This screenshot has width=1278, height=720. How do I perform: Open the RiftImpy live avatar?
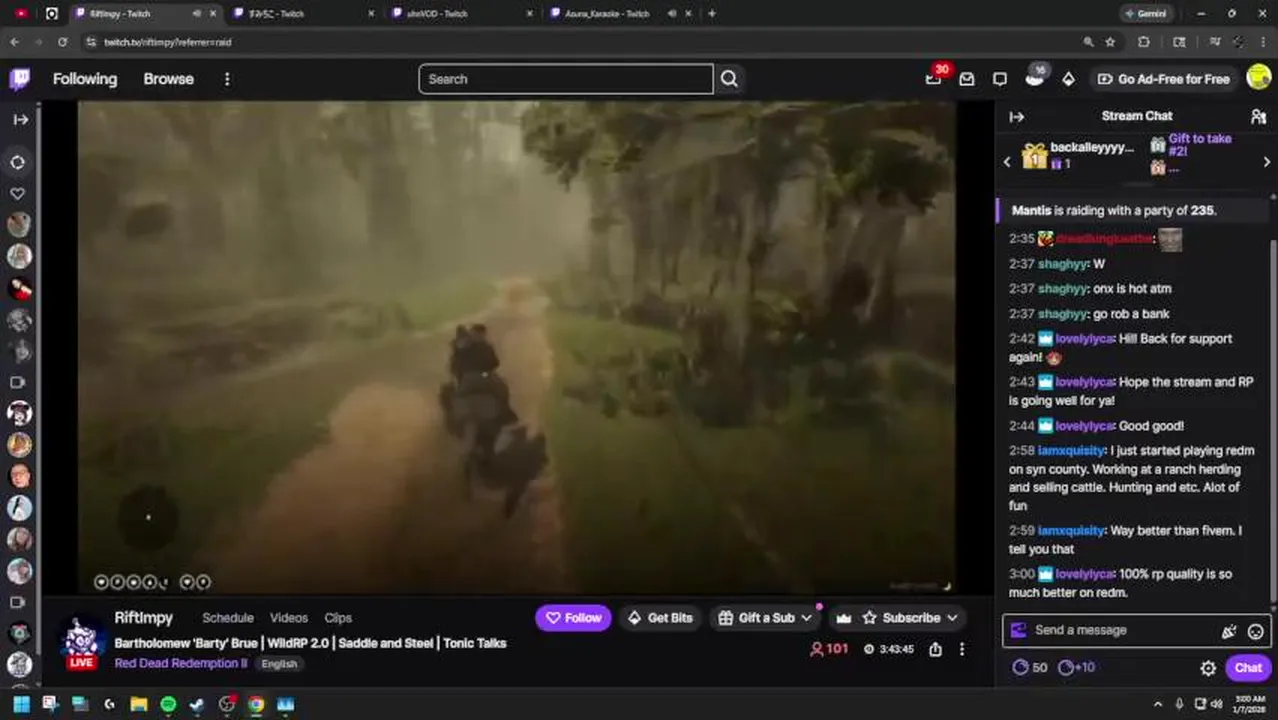pos(81,640)
